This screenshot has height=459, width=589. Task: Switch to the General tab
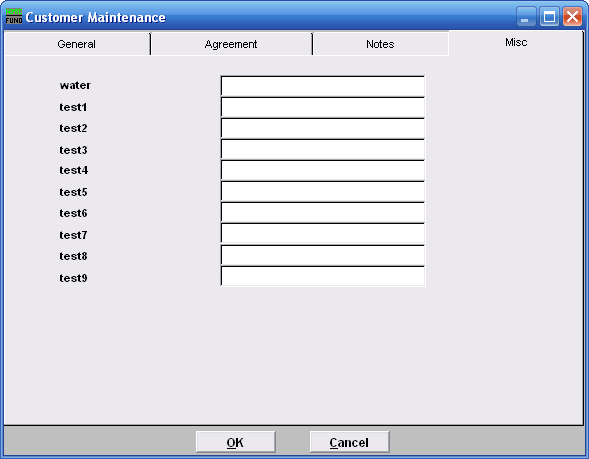click(77, 44)
